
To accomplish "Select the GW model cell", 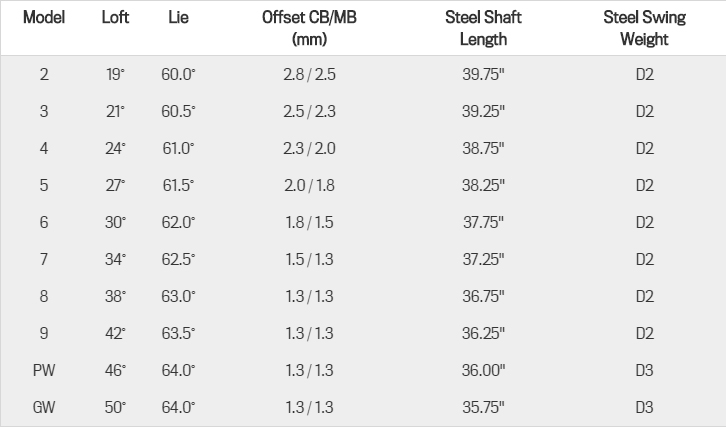I will pyautogui.click(x=44, y=408).
